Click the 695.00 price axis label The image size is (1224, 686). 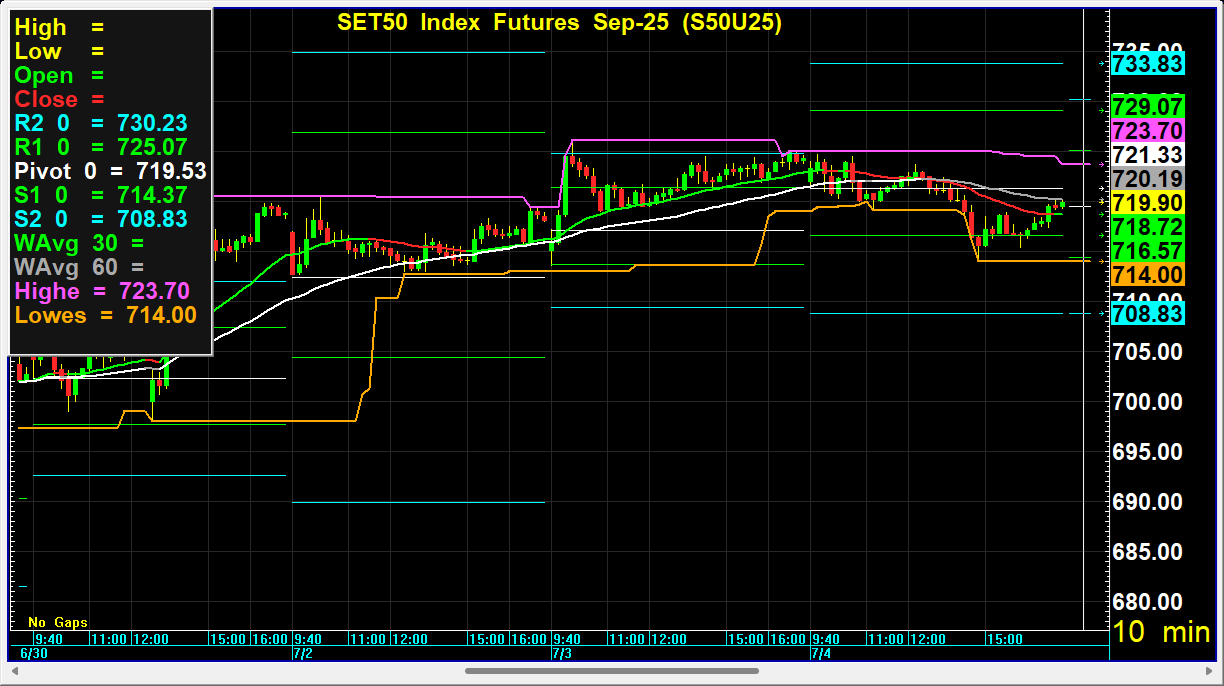point(1148,452)
